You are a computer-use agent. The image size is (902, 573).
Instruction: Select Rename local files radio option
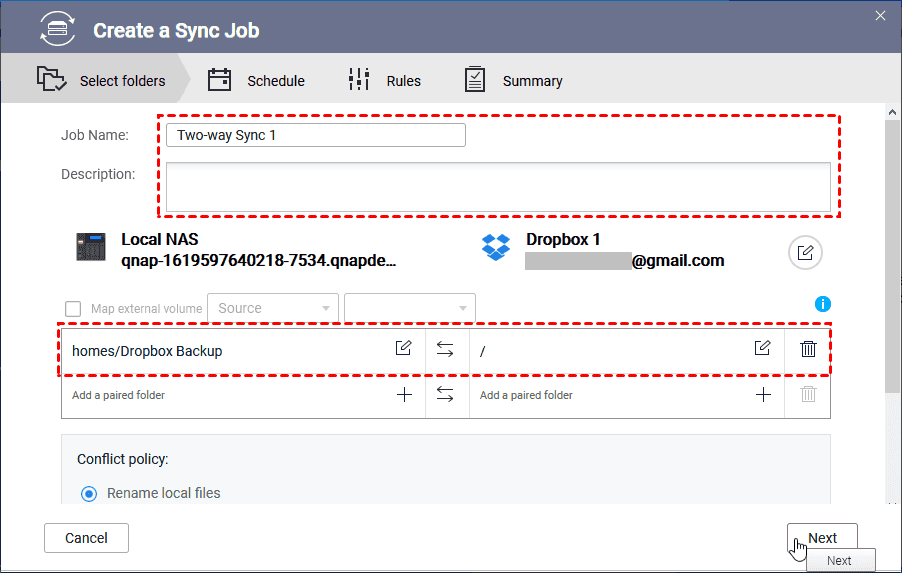[x=90, y=493]
